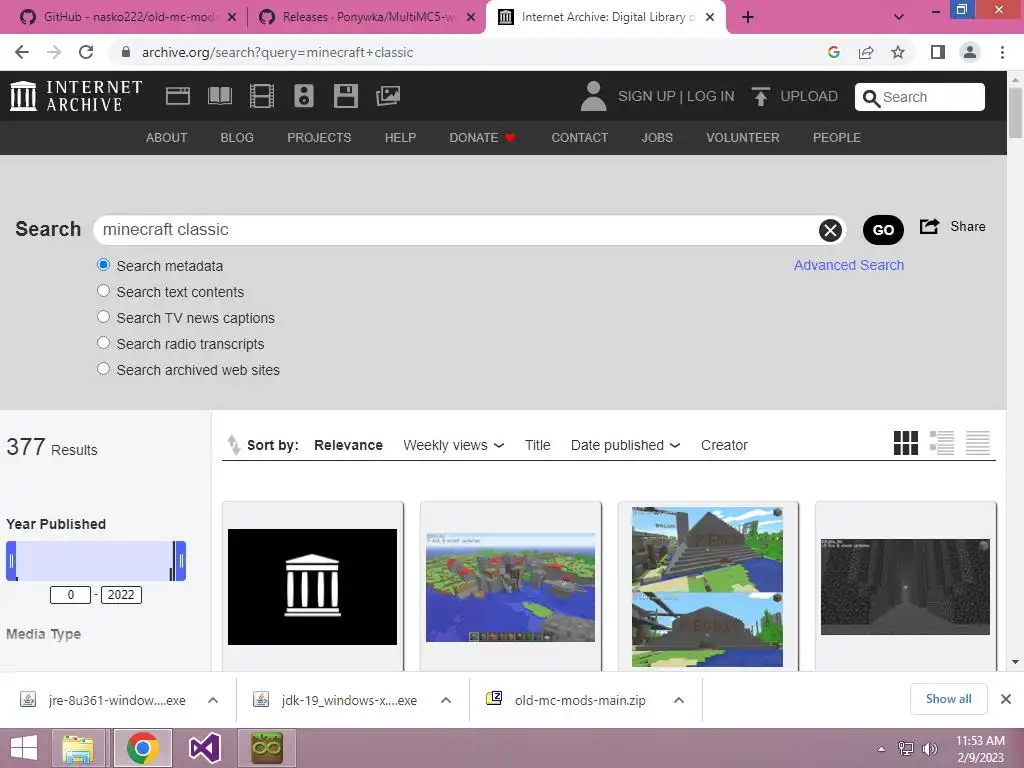Open the Video film strip icon
1024x768 pixels.
(x=262, y=96)
